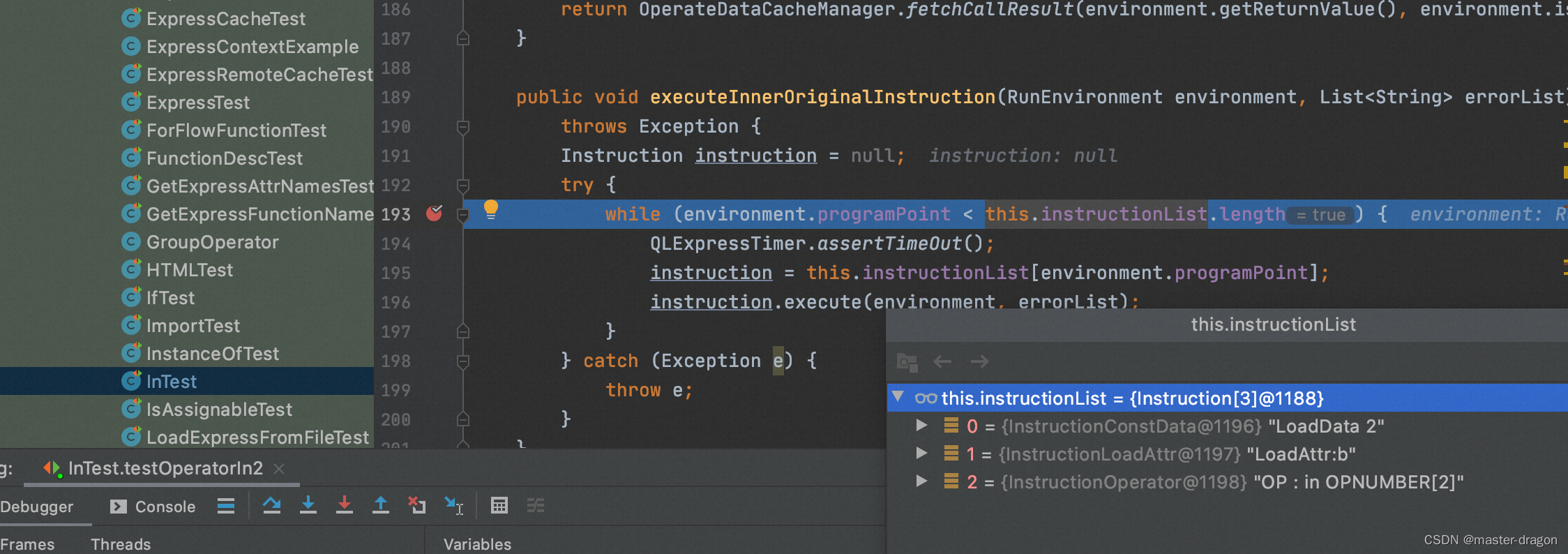1568x554 pixels.
Task: Select ForFlowFunctionTest in project tree
Action: pyautogui.click(x=236, y=130)
